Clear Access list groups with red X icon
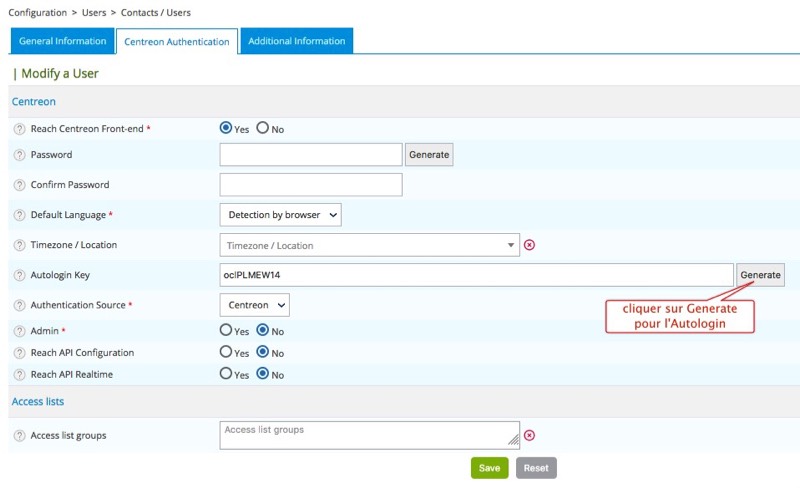This screenshot has width=800, height=488. 530,435
